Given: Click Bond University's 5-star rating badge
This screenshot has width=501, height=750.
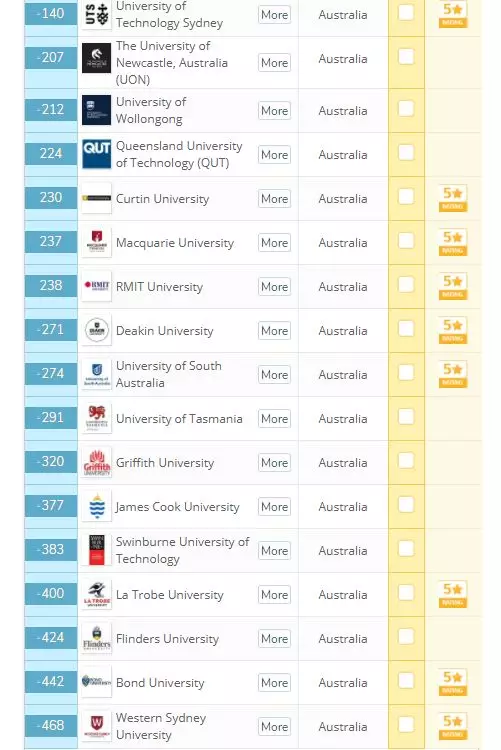Looking at the screenshot, I should tap(453, 683).
